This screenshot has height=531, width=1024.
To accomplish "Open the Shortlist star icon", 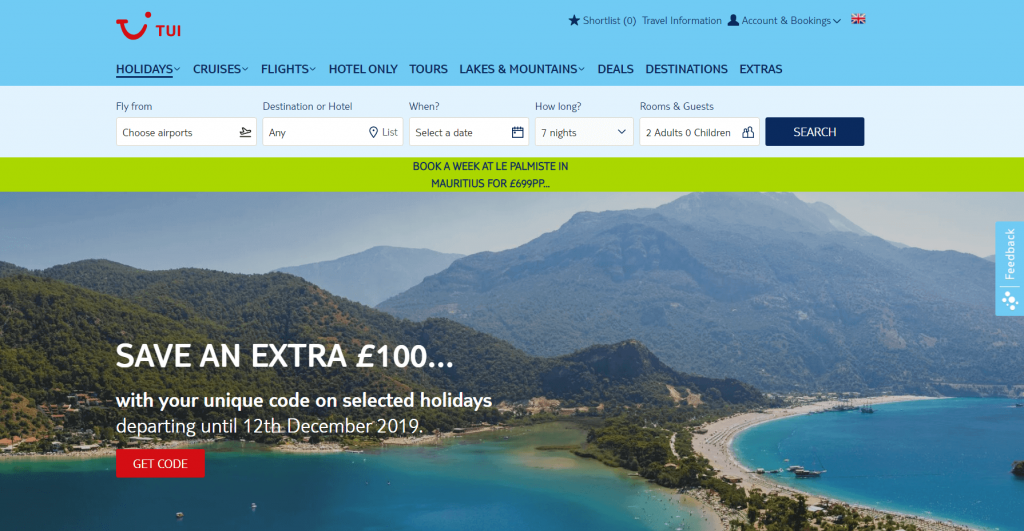I will coord(574,20).
